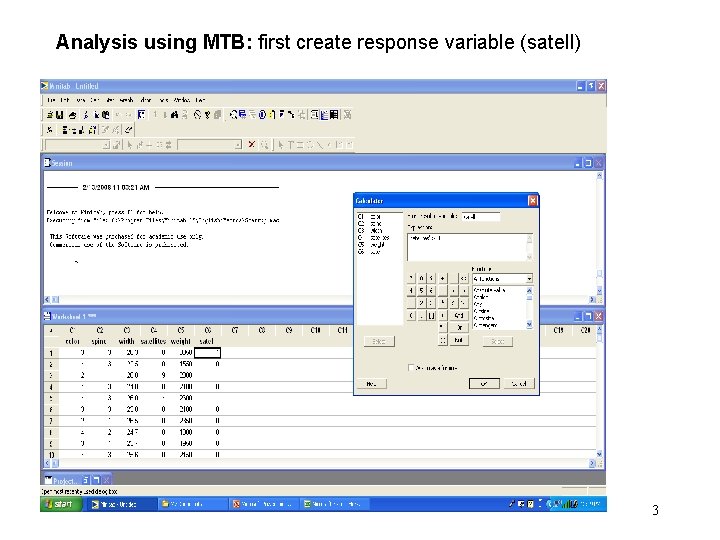
Task: Click the Session Window toolbar icon
Action: (x=314, y=115)
